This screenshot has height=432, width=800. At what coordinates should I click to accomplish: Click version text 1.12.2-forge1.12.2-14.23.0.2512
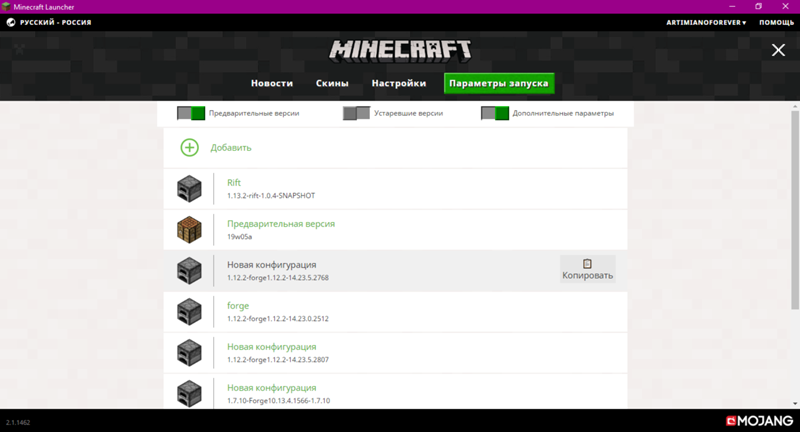(x=278, y=319)
